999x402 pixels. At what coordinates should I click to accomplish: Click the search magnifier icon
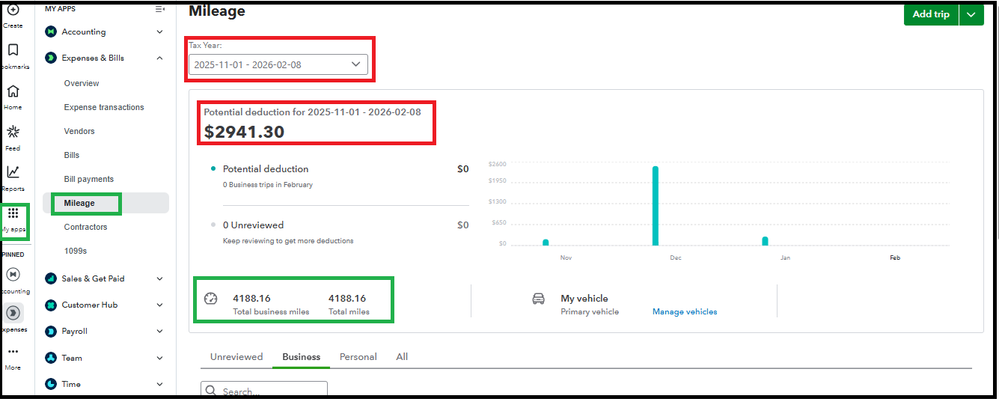point(211,391)
